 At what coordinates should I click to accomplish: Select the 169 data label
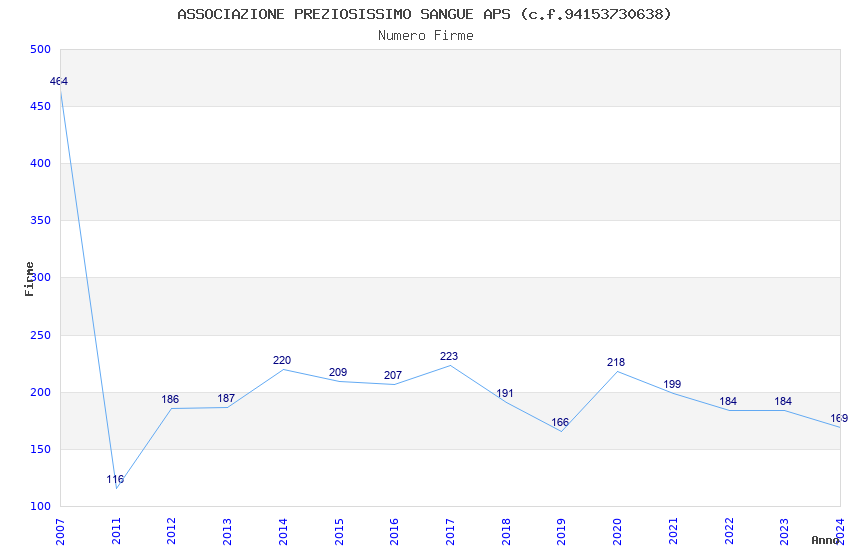point(839,418)
